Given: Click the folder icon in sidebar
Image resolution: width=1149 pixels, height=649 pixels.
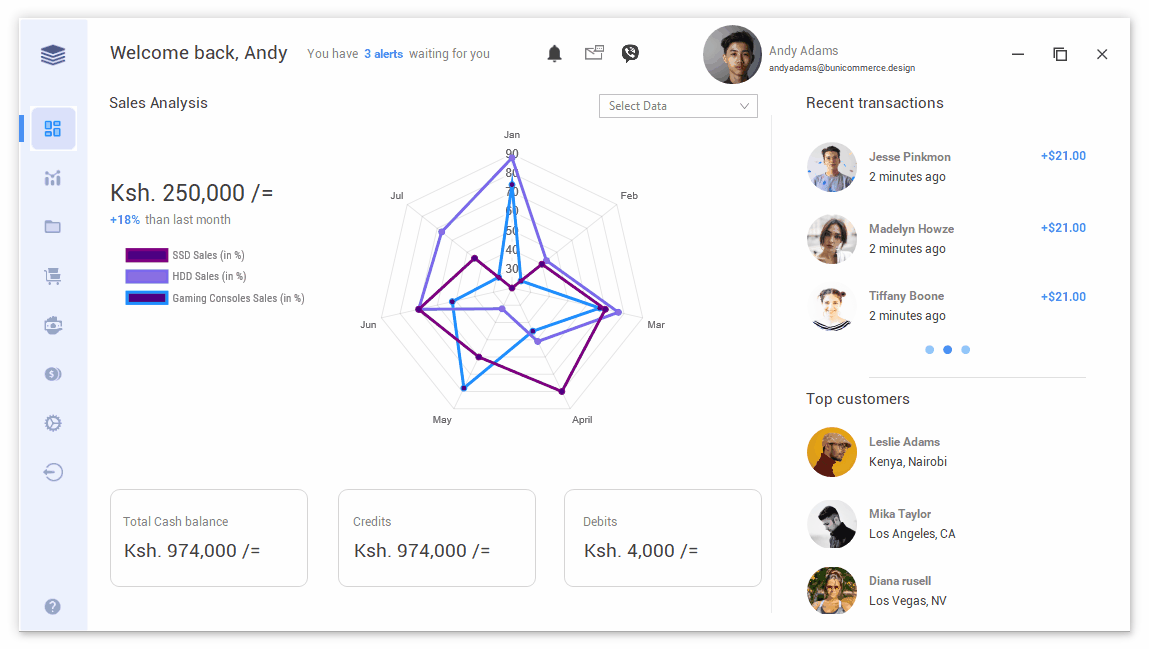Looking at the screenshot, I should click(53, 227).
